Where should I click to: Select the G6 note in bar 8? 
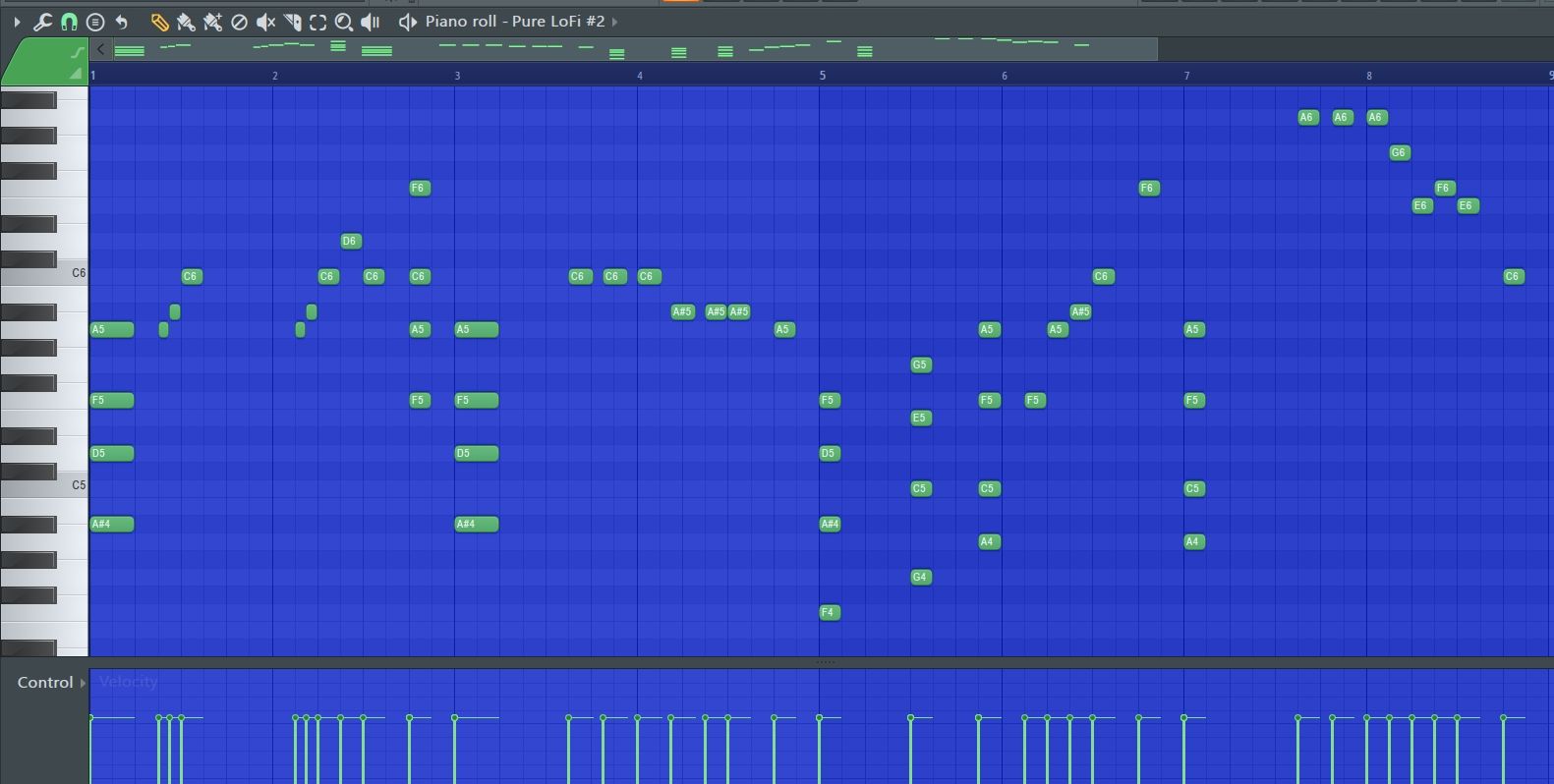click(x=1400, y=152)
